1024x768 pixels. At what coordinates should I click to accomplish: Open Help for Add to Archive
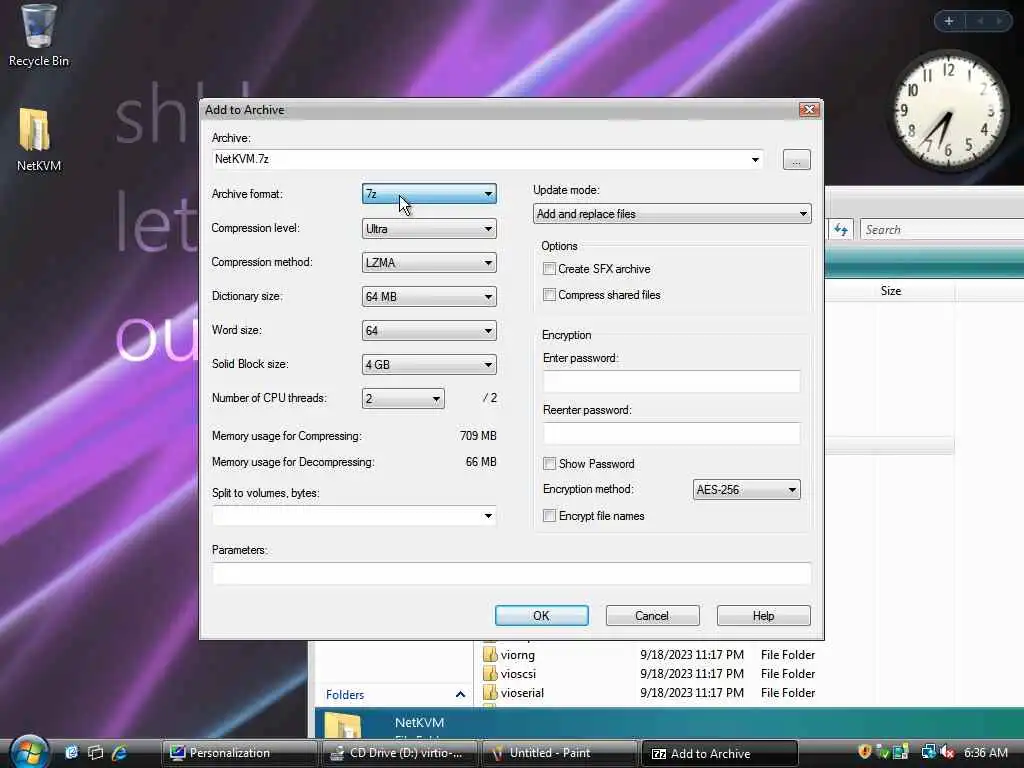tap(763, 615)
